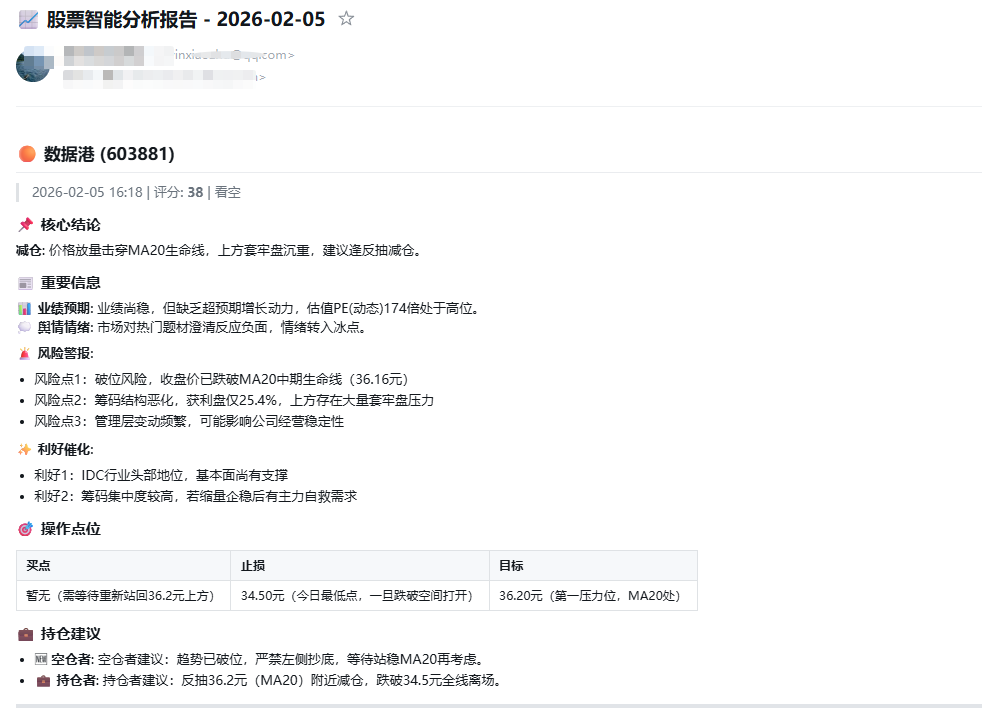Screen dimensions: 982x711
Task: Click the blurred recipient address line
Action: pyautogui.click(x=165, y=77)
